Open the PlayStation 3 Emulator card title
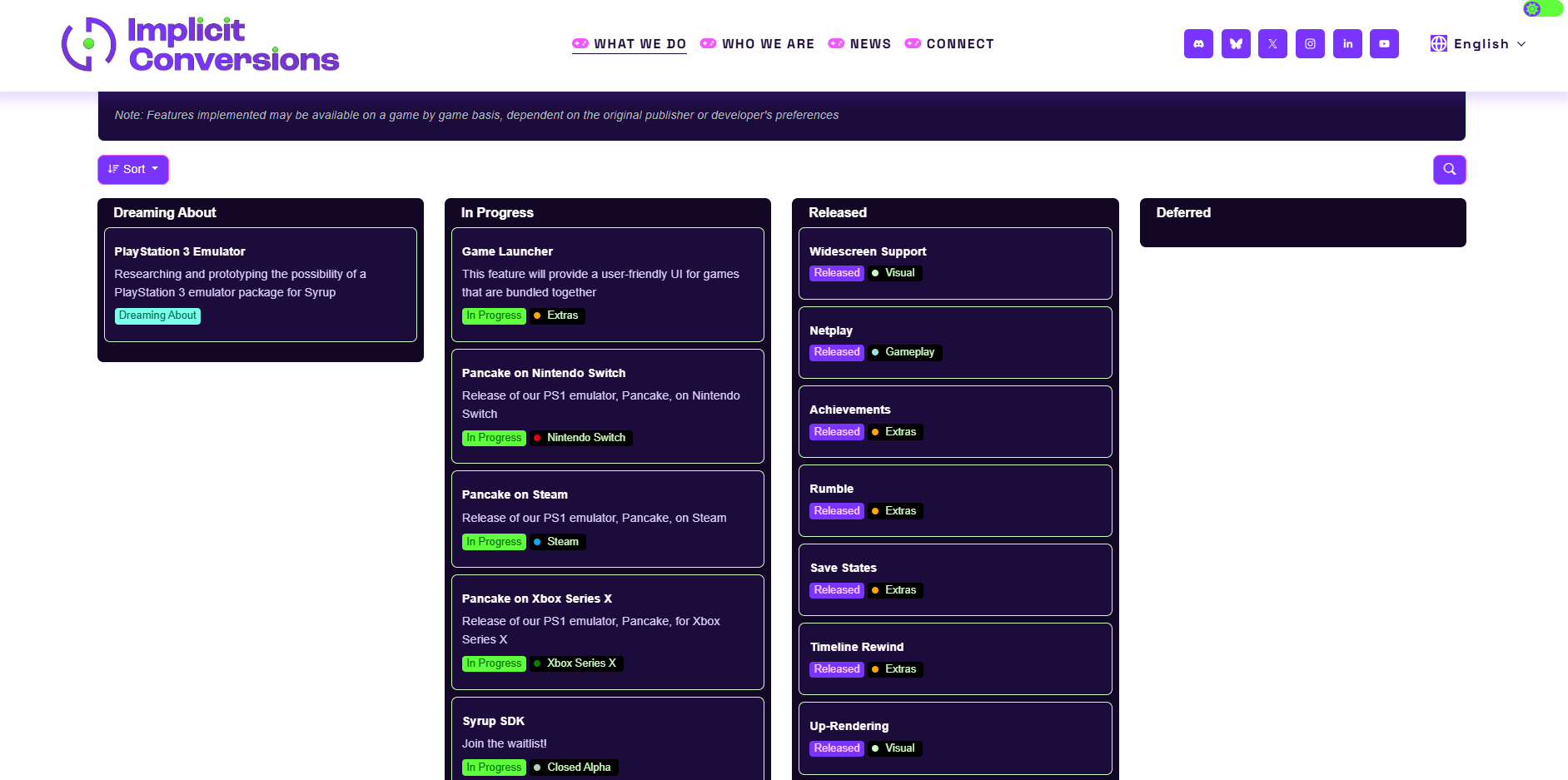1568x780 pixels. [180, 251]
